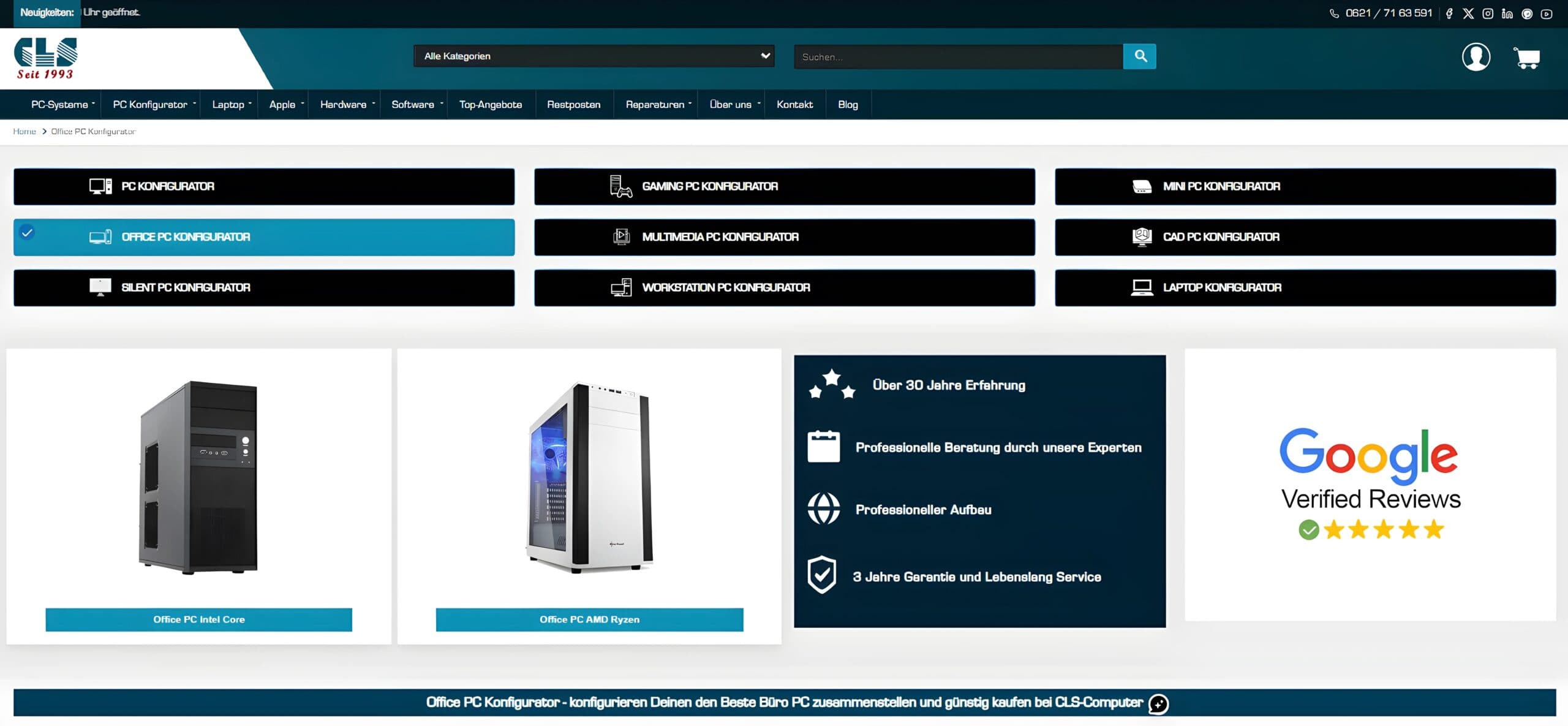Screen dimensions: 1568x726
Task: Open the chat bubble icon in banner
Action: [1158, 704]
